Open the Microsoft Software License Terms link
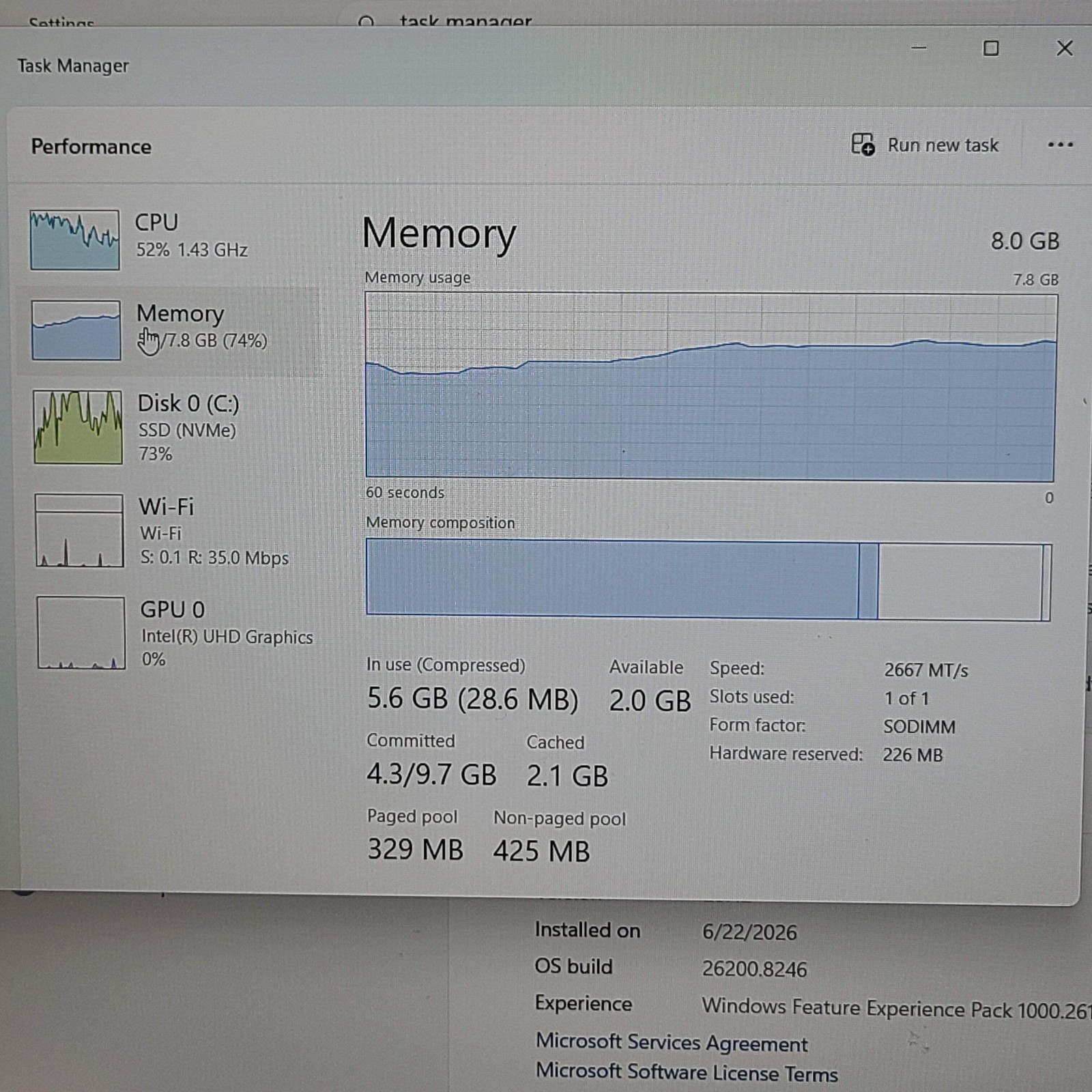1092x1092 pixels. 687,1072
